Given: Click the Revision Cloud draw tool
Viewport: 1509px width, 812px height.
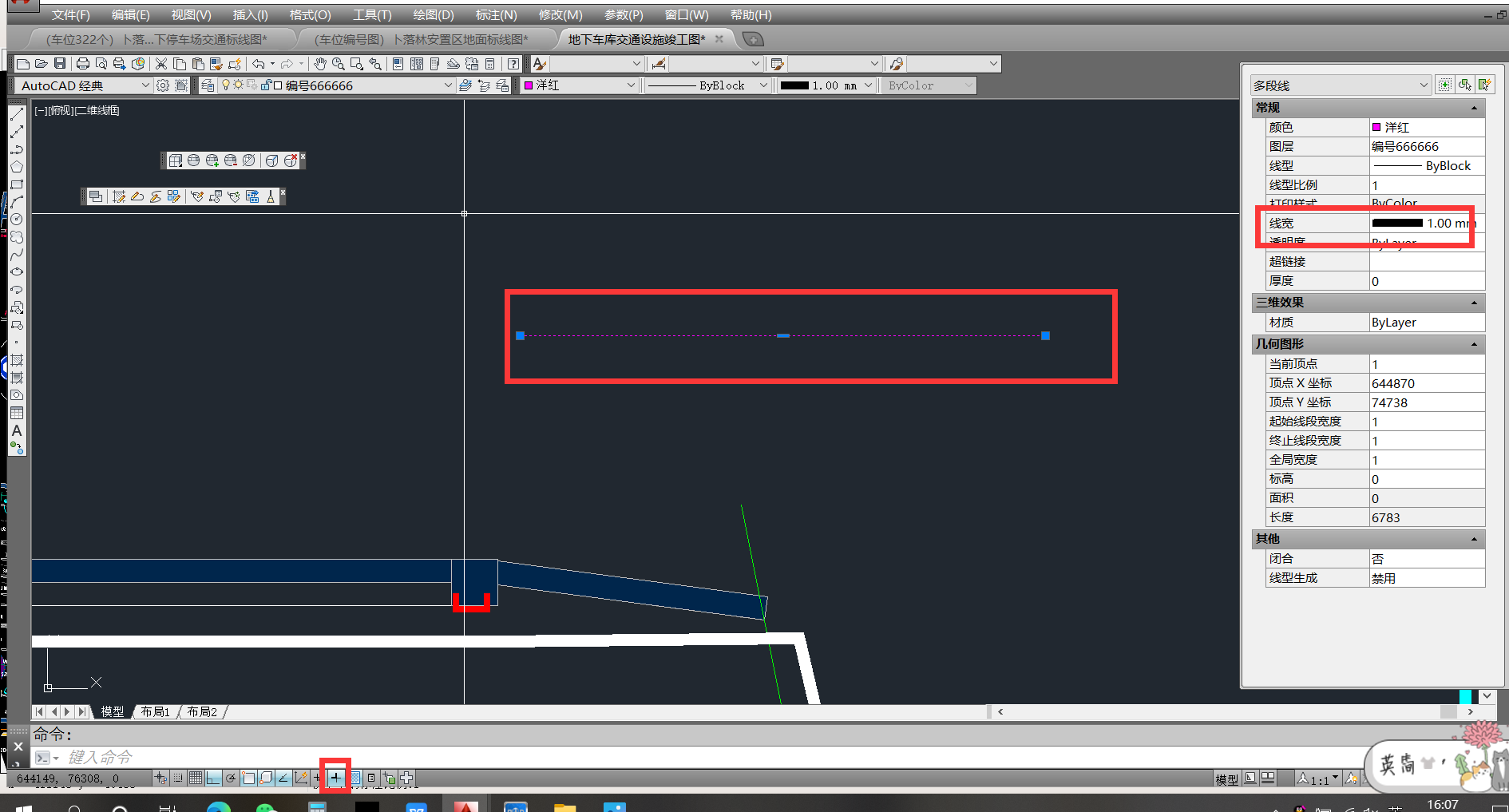Looking at the screenshot, I should pos(17,237).
